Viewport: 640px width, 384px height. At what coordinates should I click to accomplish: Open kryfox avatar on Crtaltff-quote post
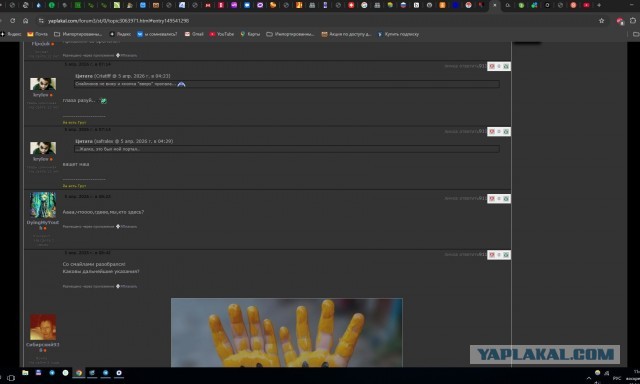click(x=43, y=84)
